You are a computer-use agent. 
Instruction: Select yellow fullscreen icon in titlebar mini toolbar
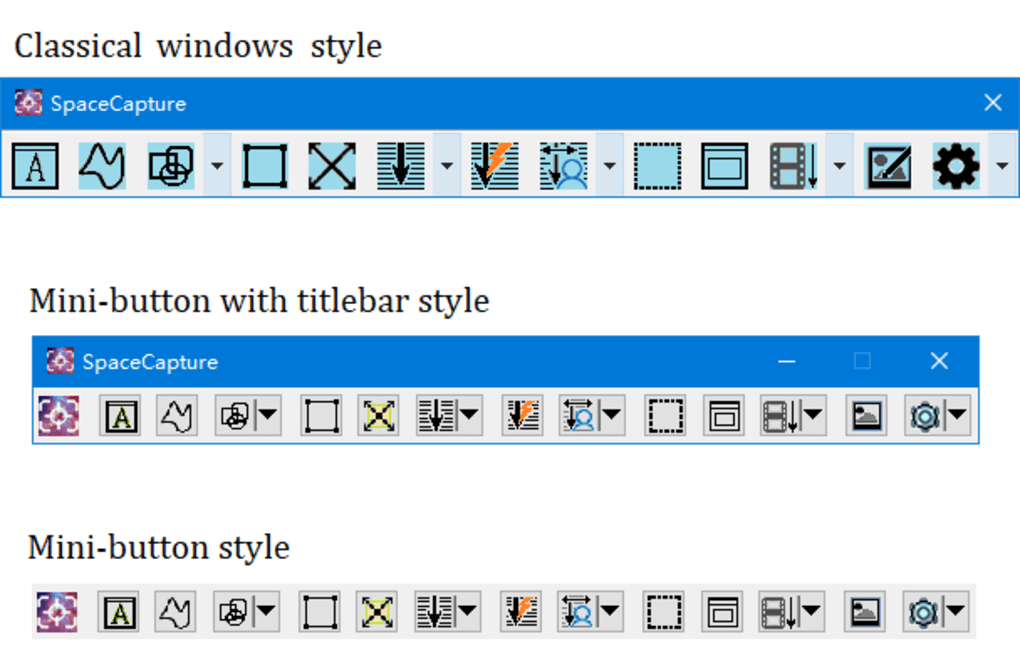[x=378, y=415]
